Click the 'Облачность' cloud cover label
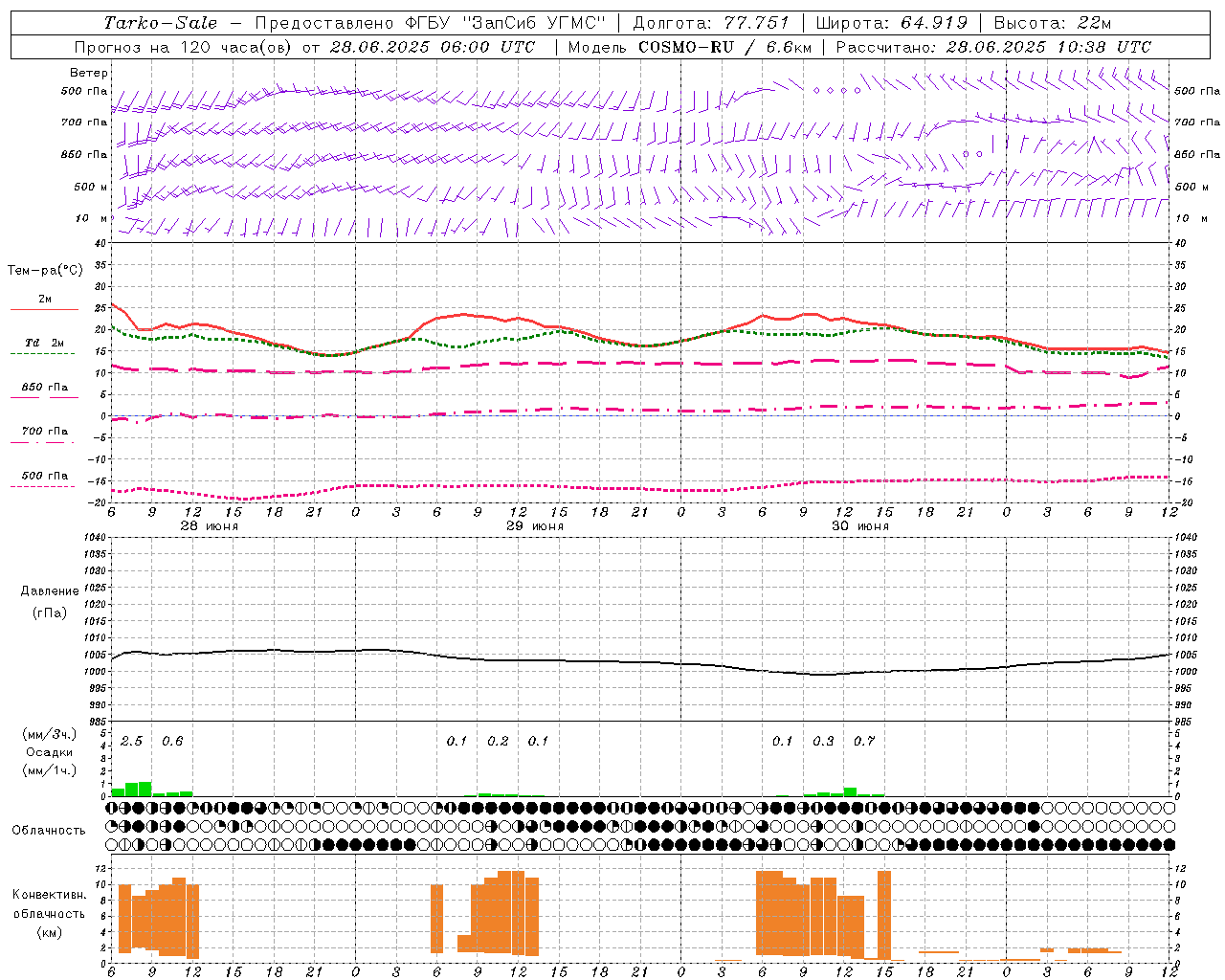Viewport: 1225px width, 980px height. tap(49, 830)
